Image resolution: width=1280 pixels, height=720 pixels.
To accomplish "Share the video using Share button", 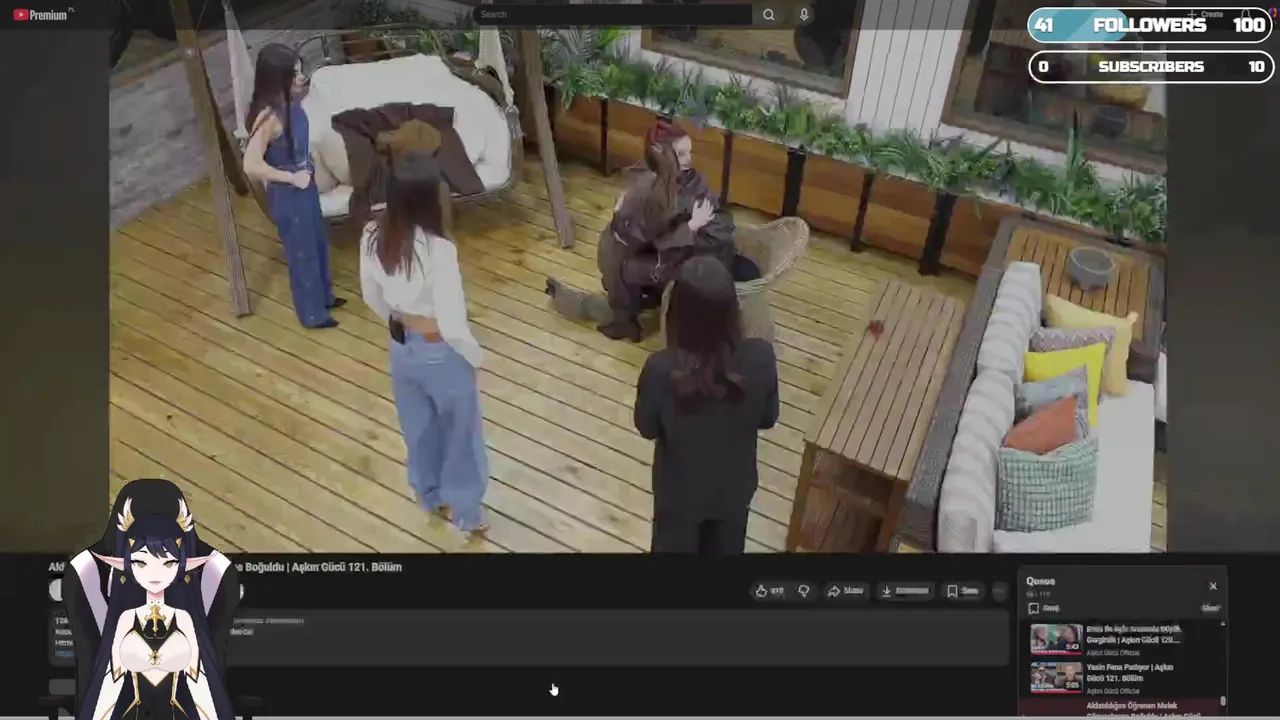I will (x=846, y=591).
